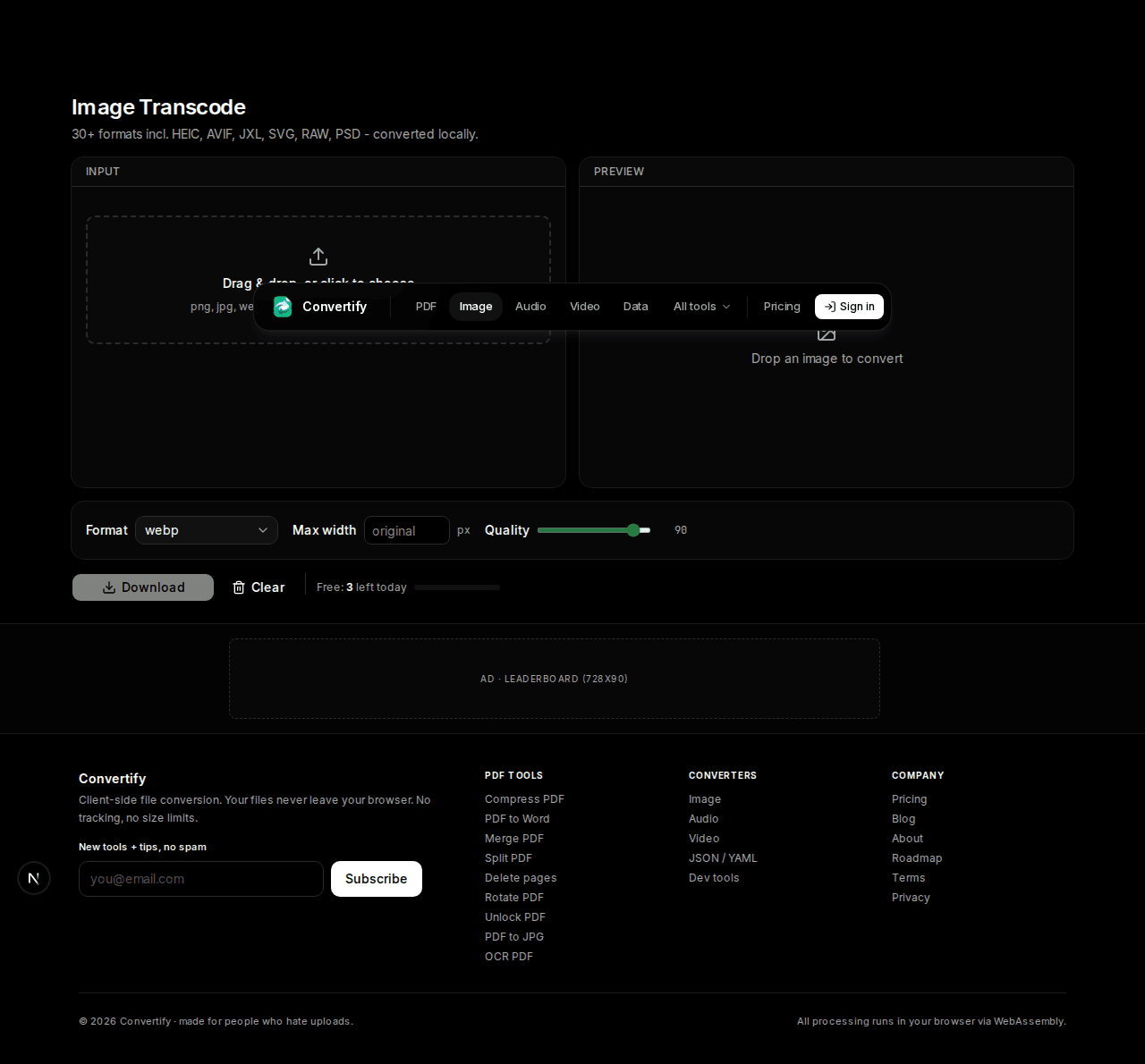Image resolution: width=1145 pixels, height=1064 pixels.
Task: Open the About link
Action: coord(907,839)
